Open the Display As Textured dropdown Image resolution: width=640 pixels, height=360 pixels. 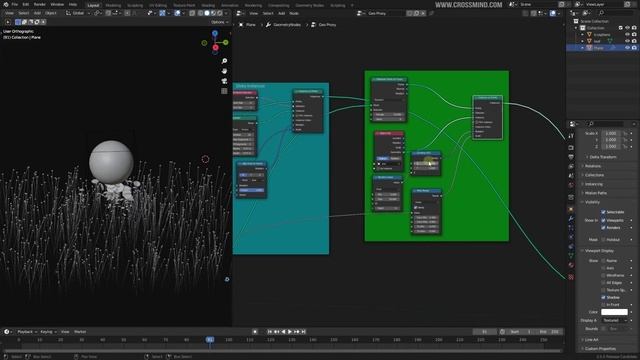coord(614,320)
